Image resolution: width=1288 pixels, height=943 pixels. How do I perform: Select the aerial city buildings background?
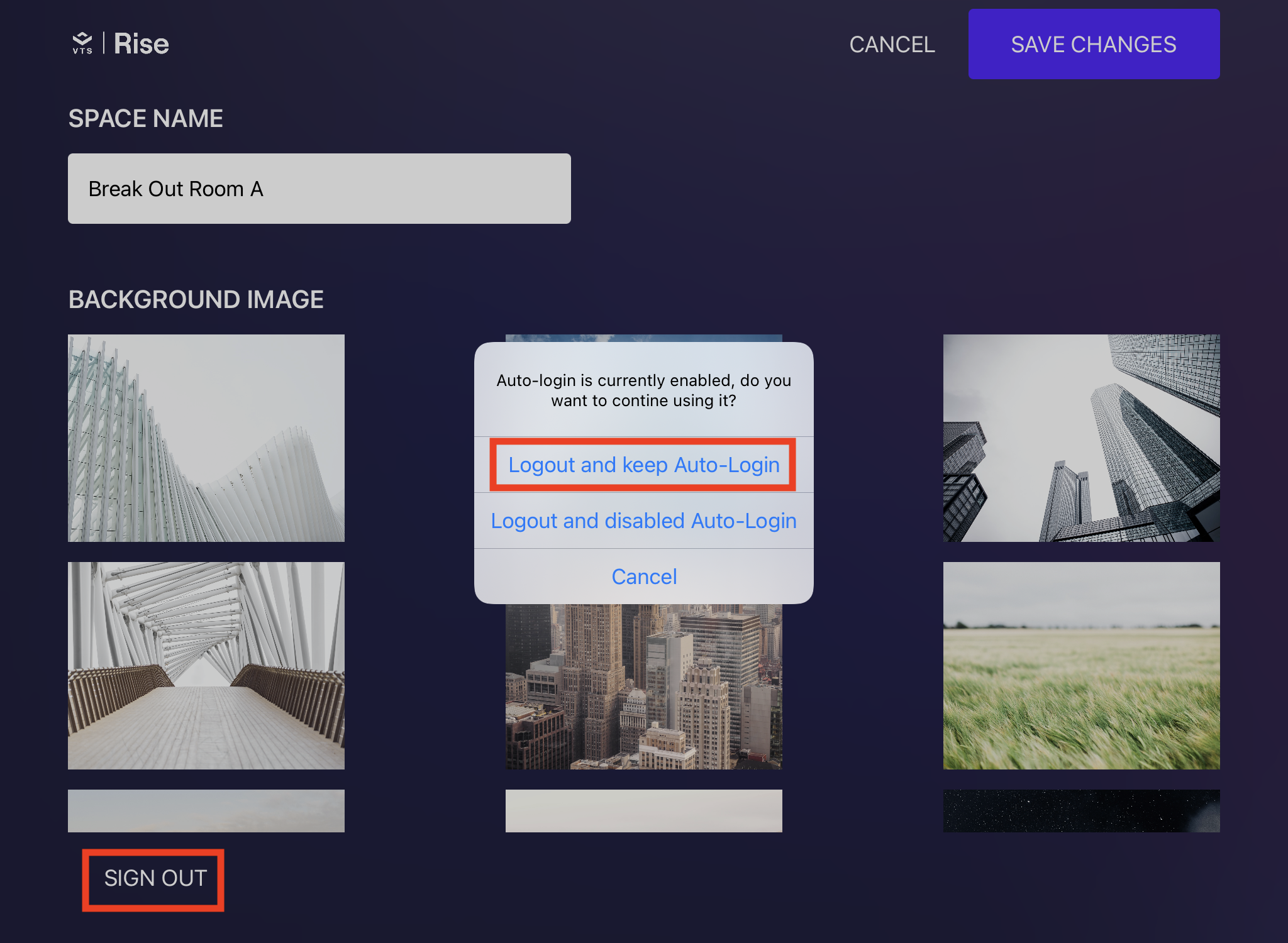(643, 687)
